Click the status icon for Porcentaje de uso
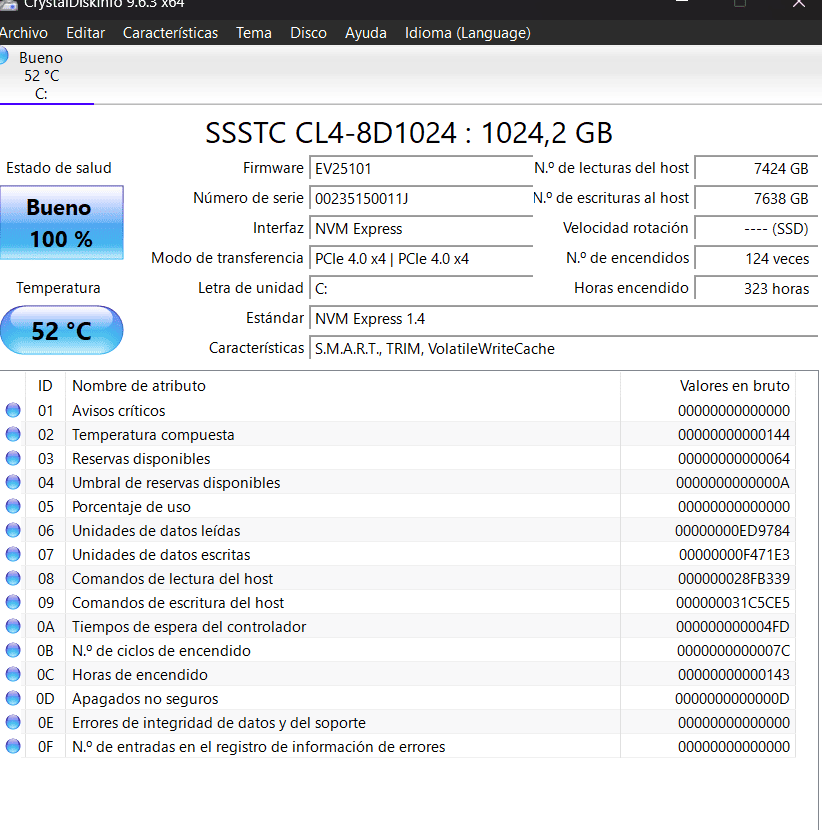 coord(13,507)
